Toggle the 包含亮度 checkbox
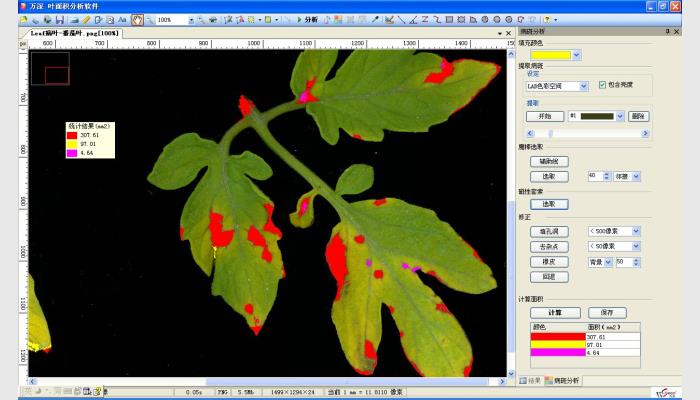 [602, 86]
